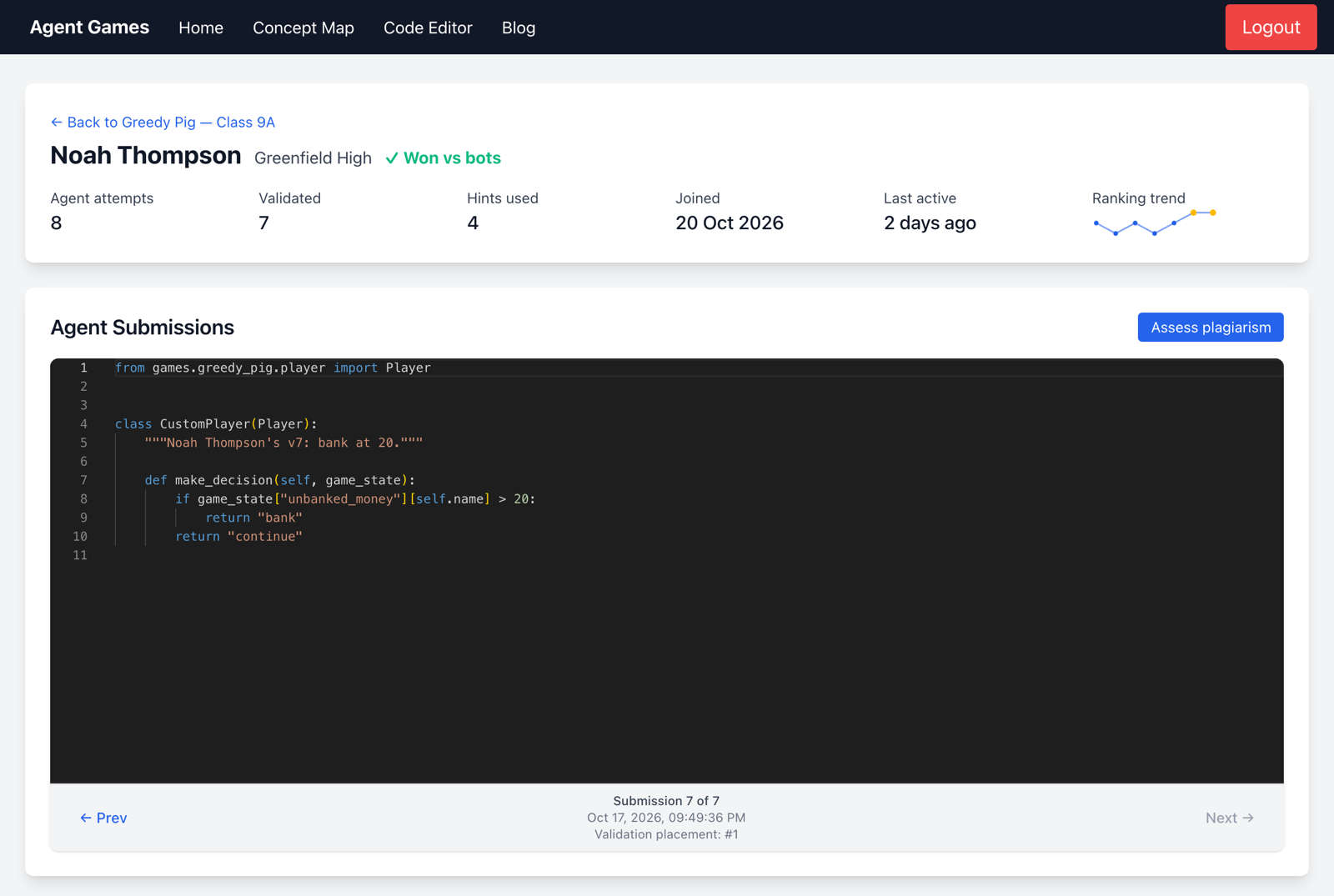Click the Submission 7 of 7 label

coord(666,801)
